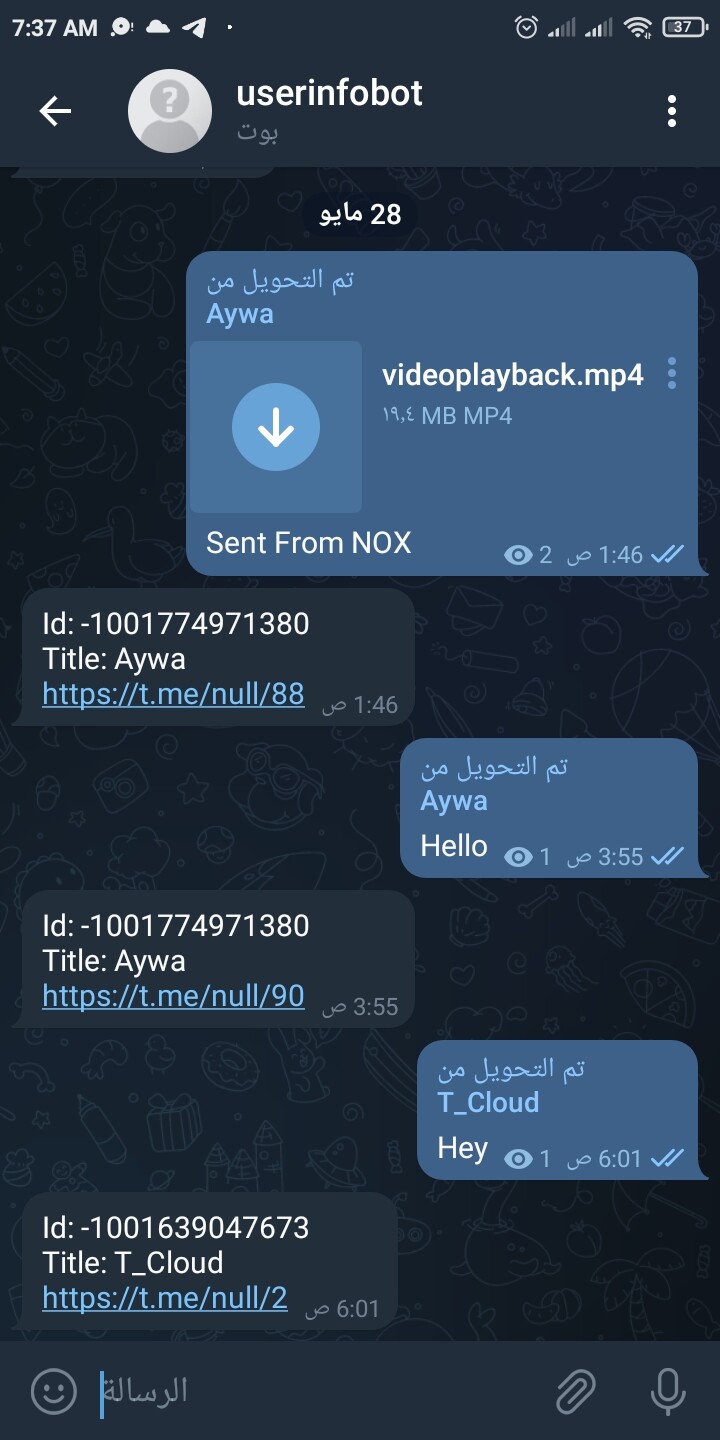The image size is (720, 1440).
Task: Tap the 28 مايو date label
Action: pos(360,214)
